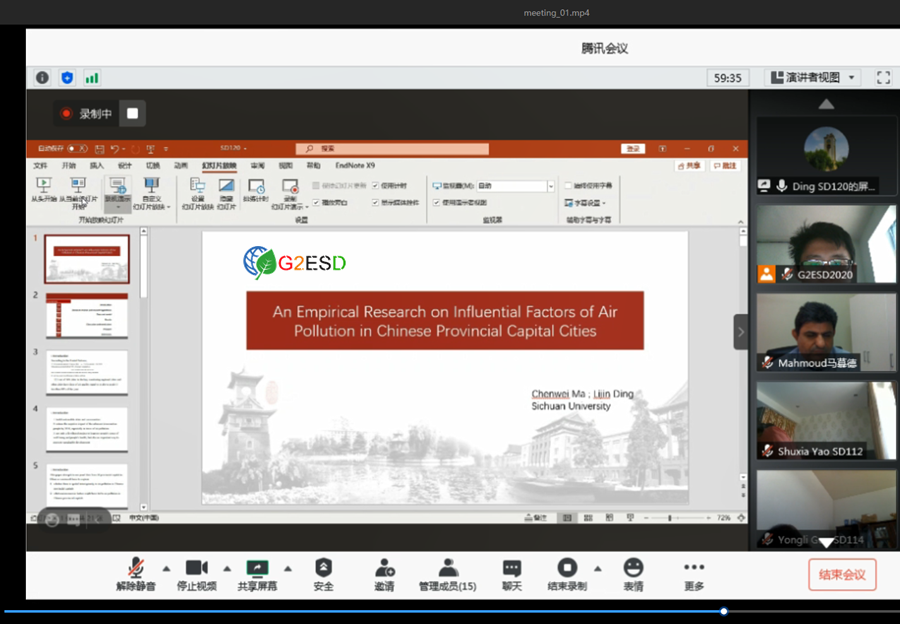Toggle the 播放旁白 play narrations checkbox
Viewport: 900px width, 624px height.
click(x=316, y=203)
